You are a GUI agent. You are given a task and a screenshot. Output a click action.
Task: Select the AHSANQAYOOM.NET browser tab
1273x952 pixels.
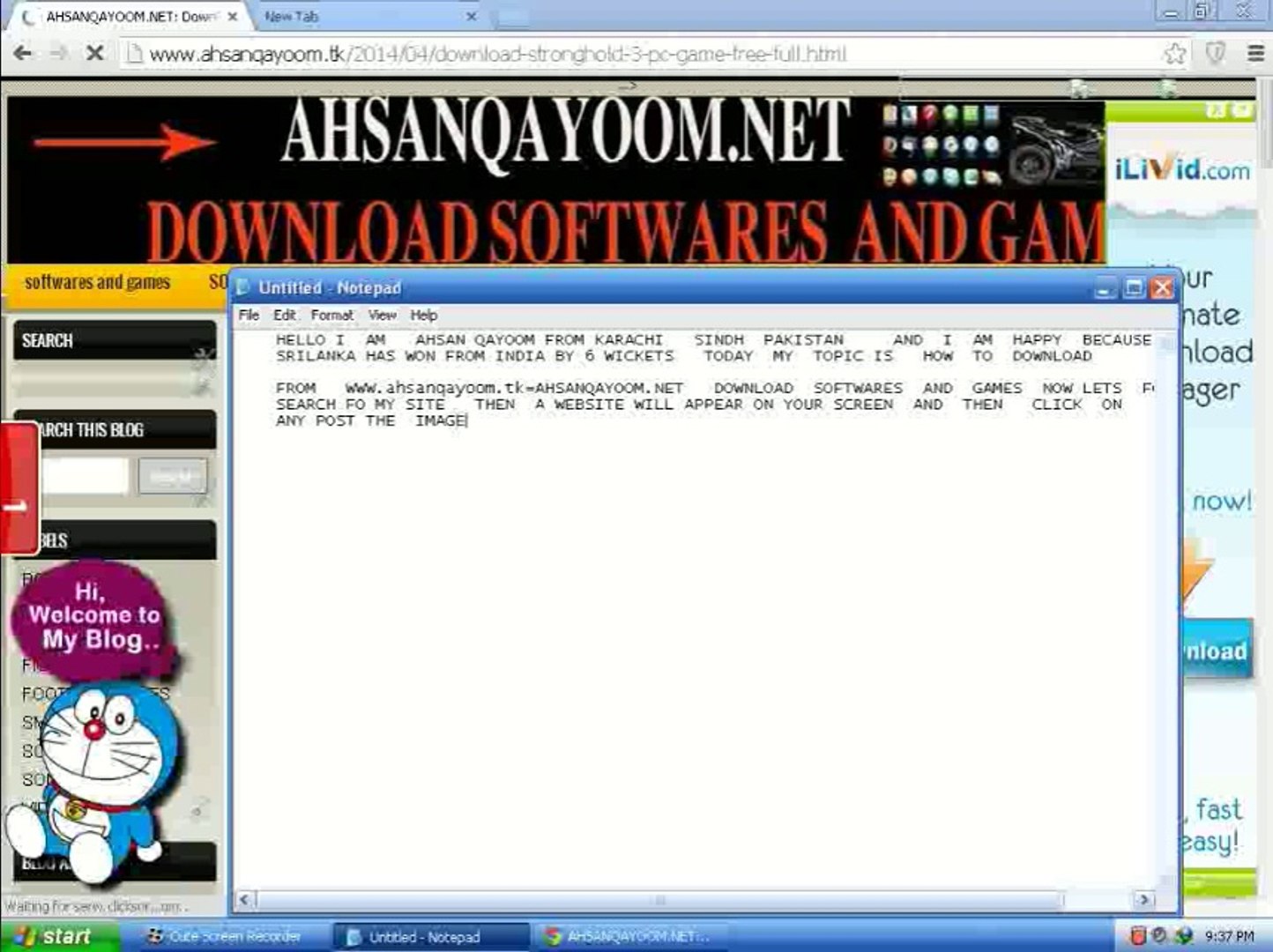128,17
